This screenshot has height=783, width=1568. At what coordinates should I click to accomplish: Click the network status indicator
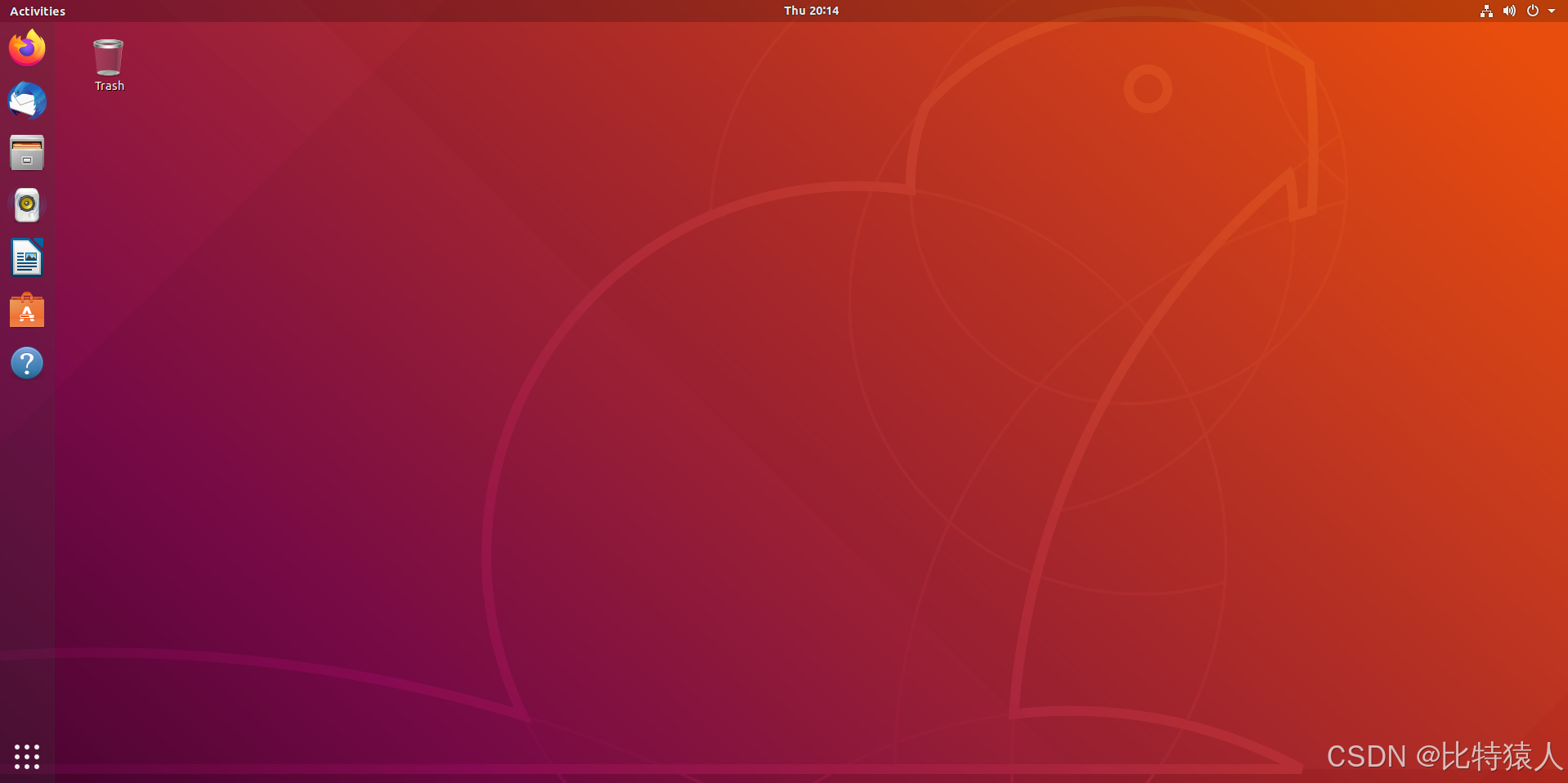1485,11
